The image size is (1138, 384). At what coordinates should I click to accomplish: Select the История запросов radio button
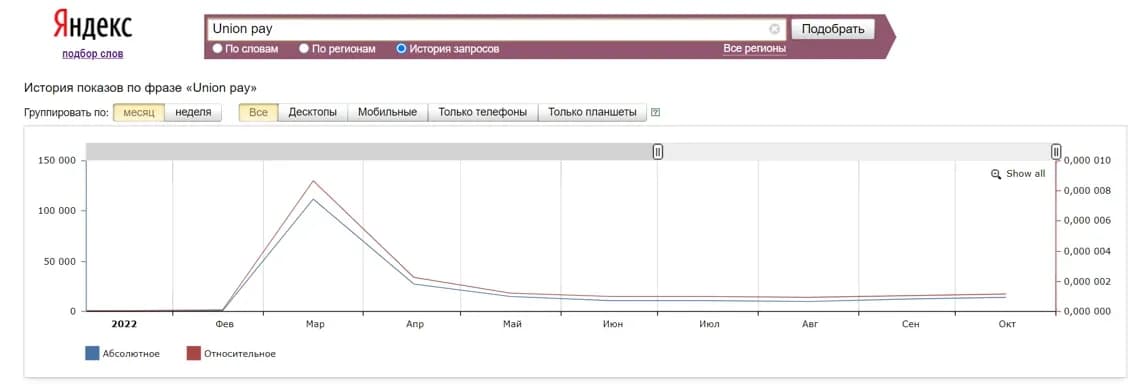point(401,49)
